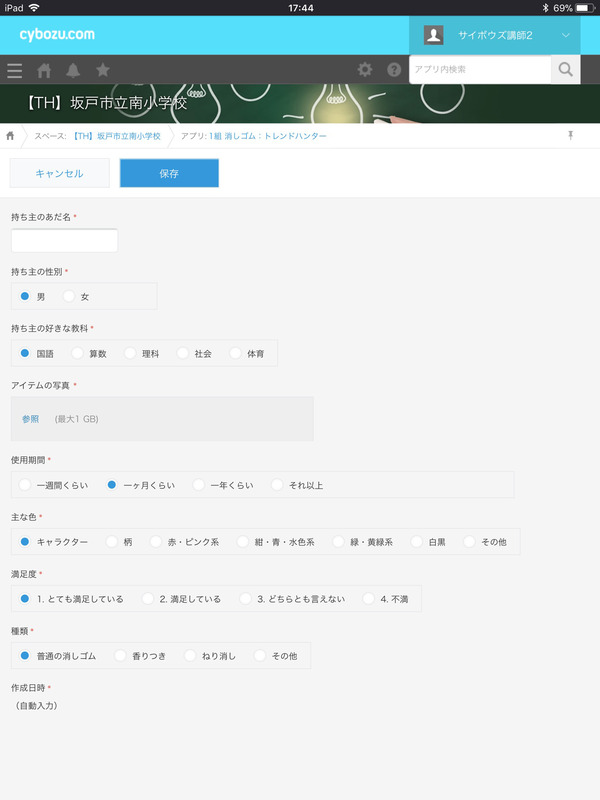Viewport: 600px width, 800px height.
Task: Open the help question mark icon
Action: 394,70
